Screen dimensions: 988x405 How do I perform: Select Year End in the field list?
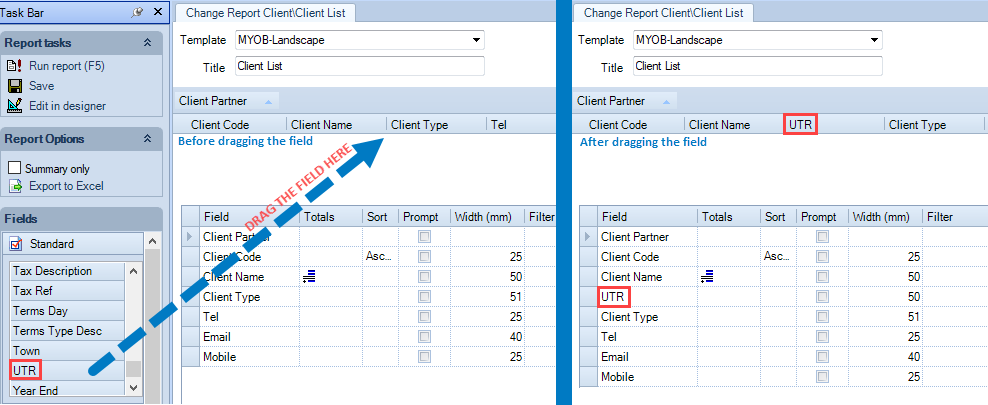click(x=67, y=391)
